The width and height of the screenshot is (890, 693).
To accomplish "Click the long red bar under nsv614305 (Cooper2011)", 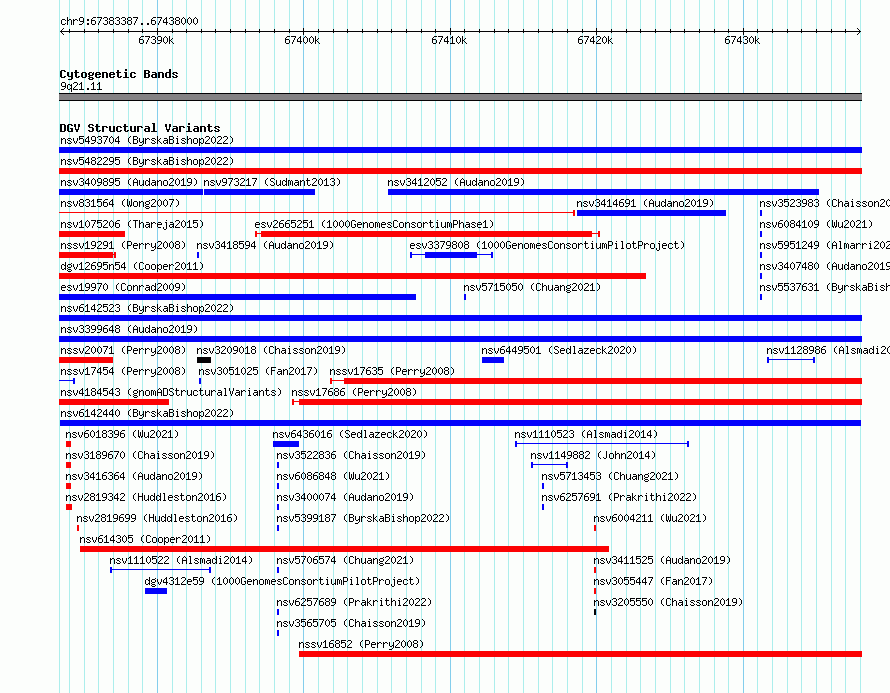I will coord(345,549).
